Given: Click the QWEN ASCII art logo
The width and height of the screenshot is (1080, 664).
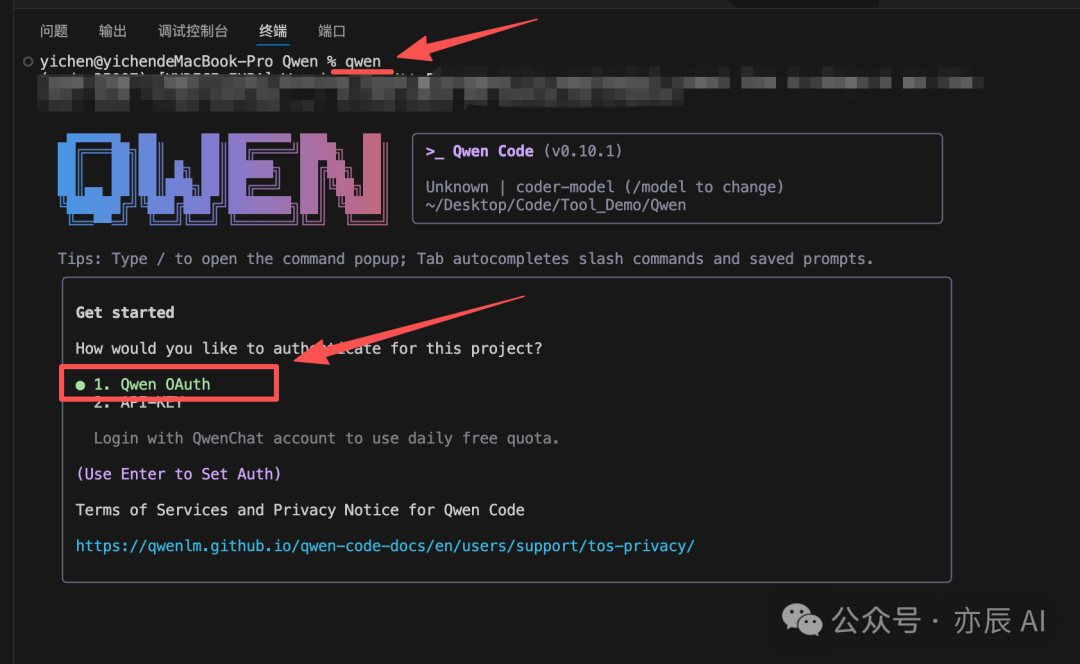Looking at the screenshot, I should click(x=222, y=178).
